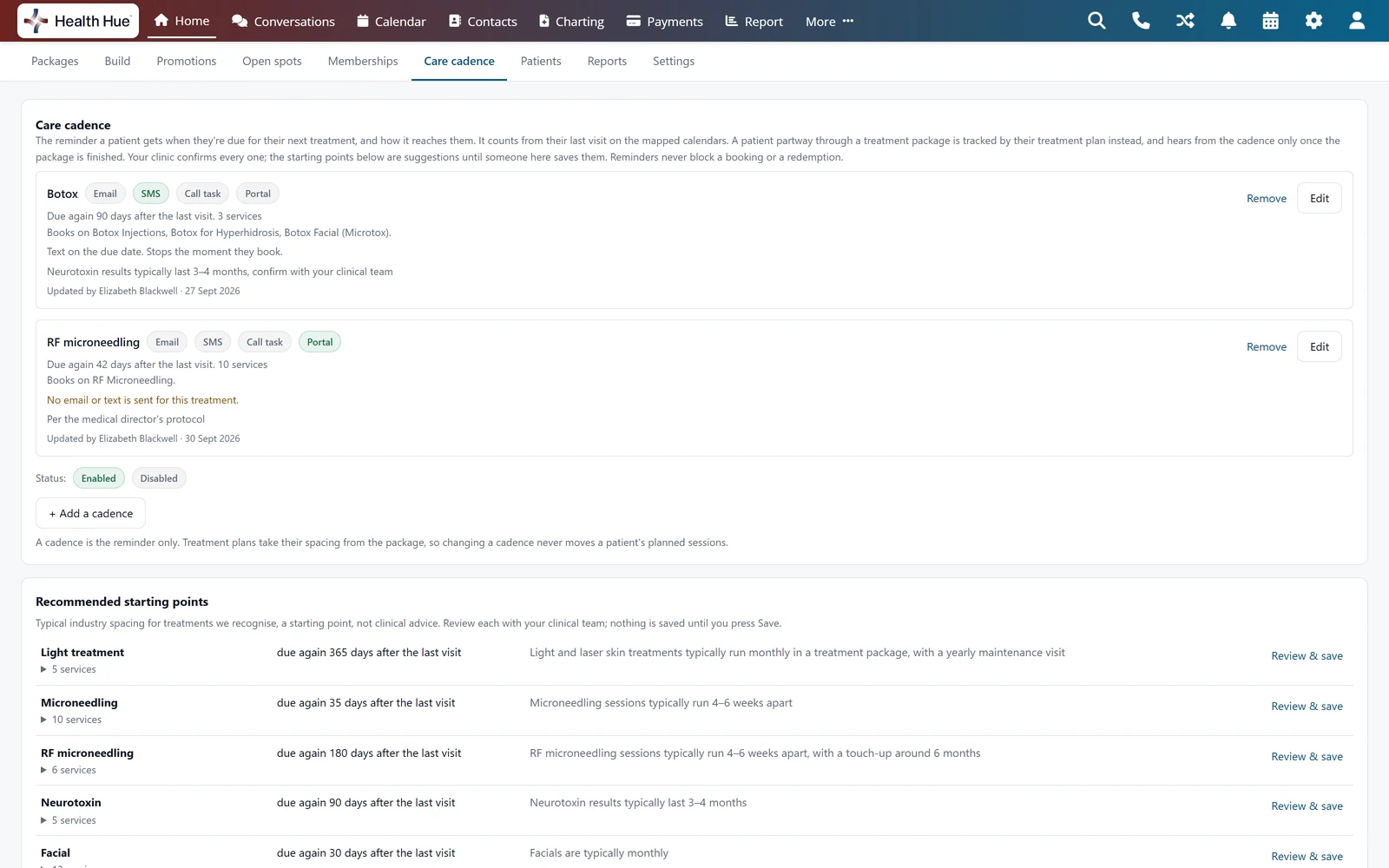This screenshot has height=868, width=1389.
Task: Review & save Microneedling recommendation
Action: pyautogui.click(x=1307, y=707)
